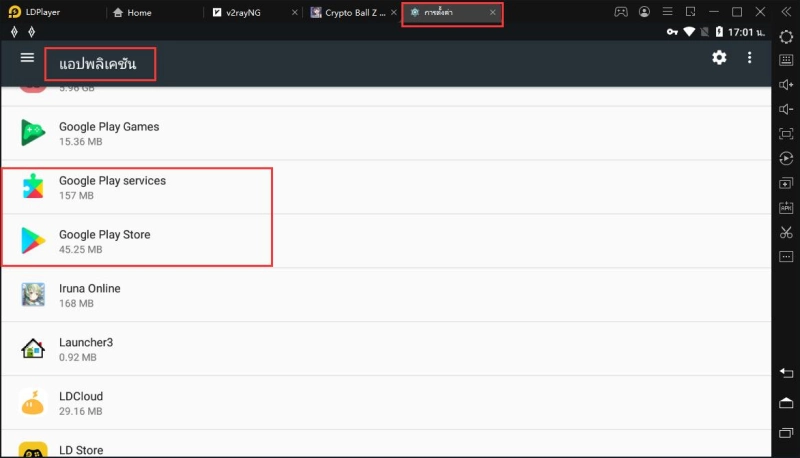Click the Android back sidebar button
The width and height of the screenshot is (800, 458).
[786, 373]
